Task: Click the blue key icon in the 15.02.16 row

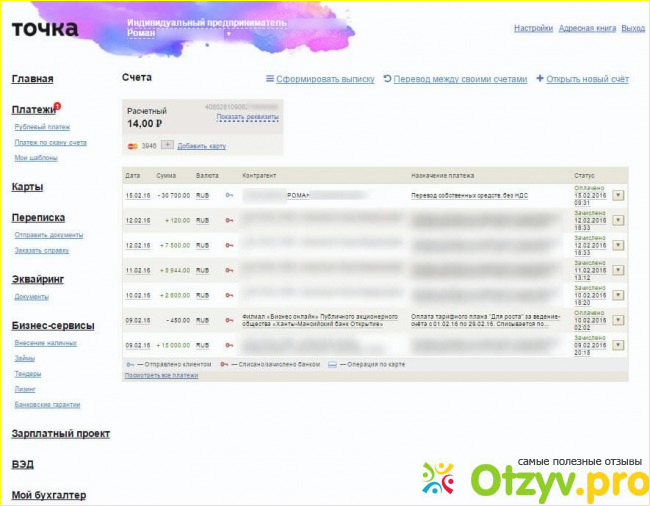Action: [229, 195]
